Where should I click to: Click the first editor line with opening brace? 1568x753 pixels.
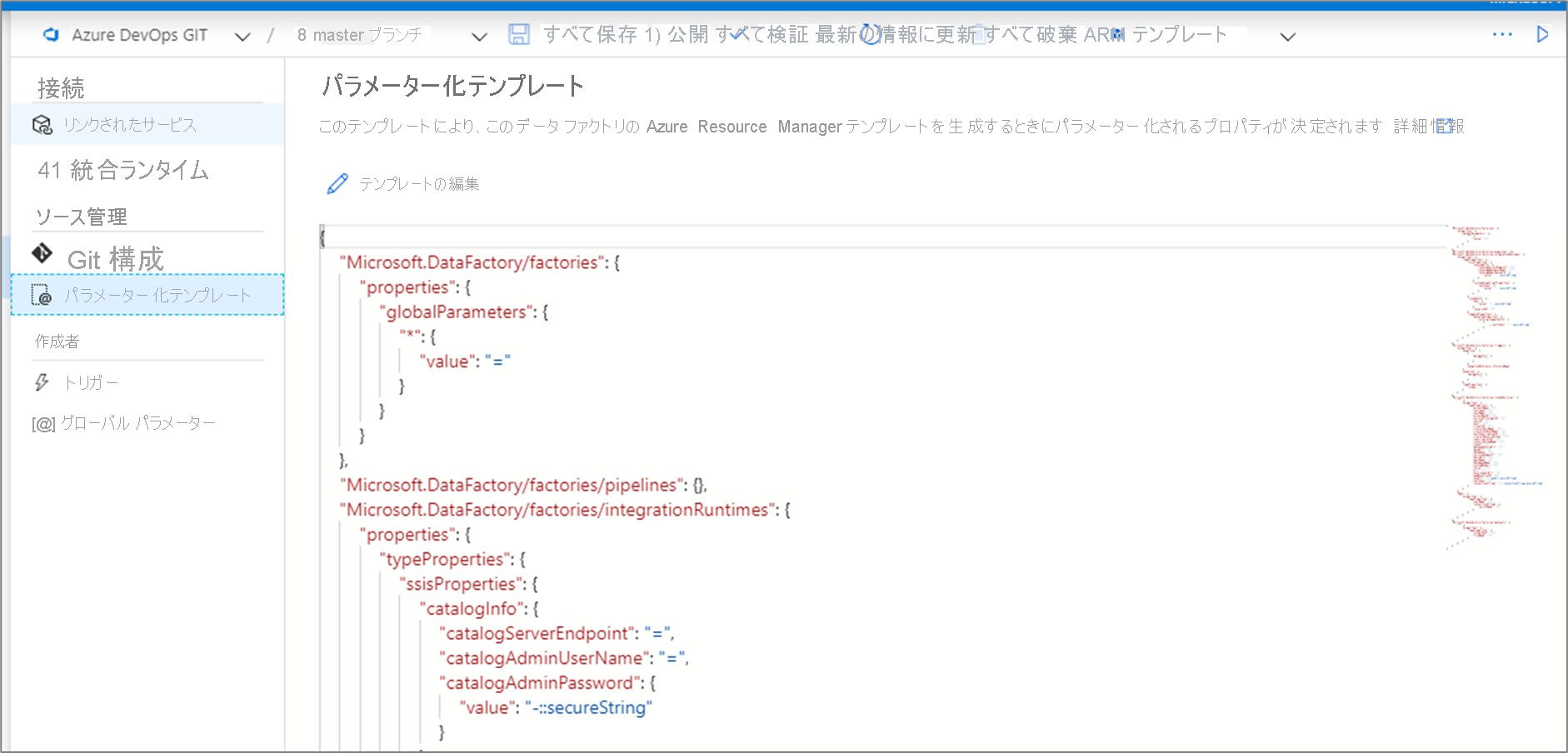(x=883, y=237)
